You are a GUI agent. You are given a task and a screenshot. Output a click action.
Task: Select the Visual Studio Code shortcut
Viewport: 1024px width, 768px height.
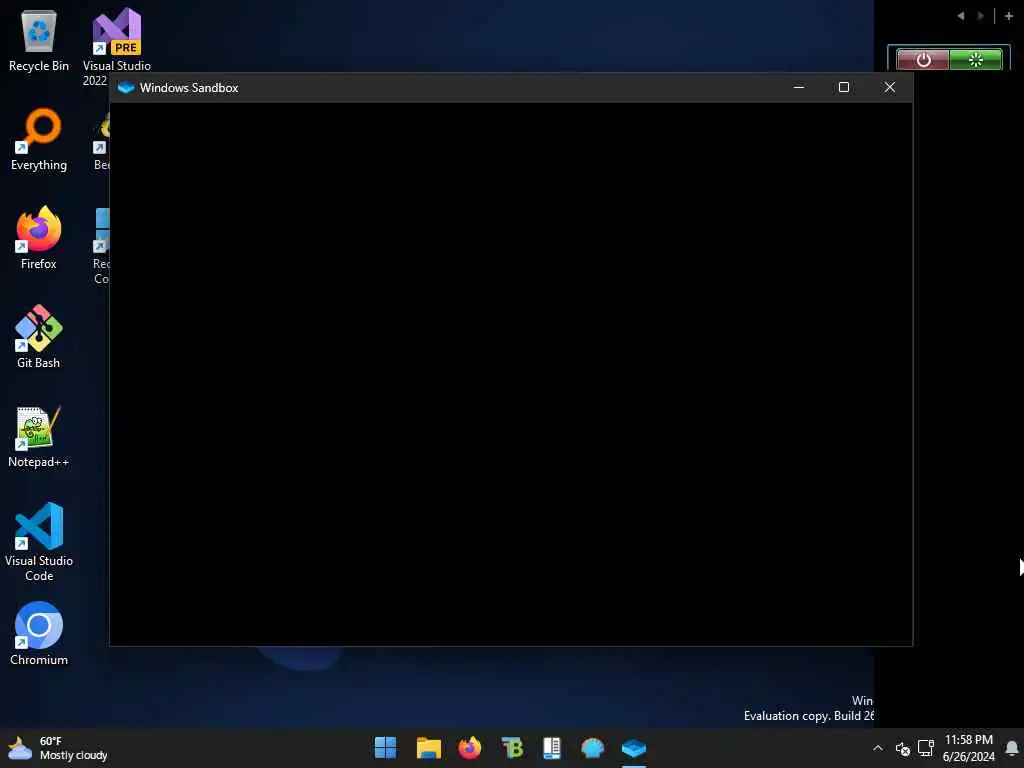[39, 542]
